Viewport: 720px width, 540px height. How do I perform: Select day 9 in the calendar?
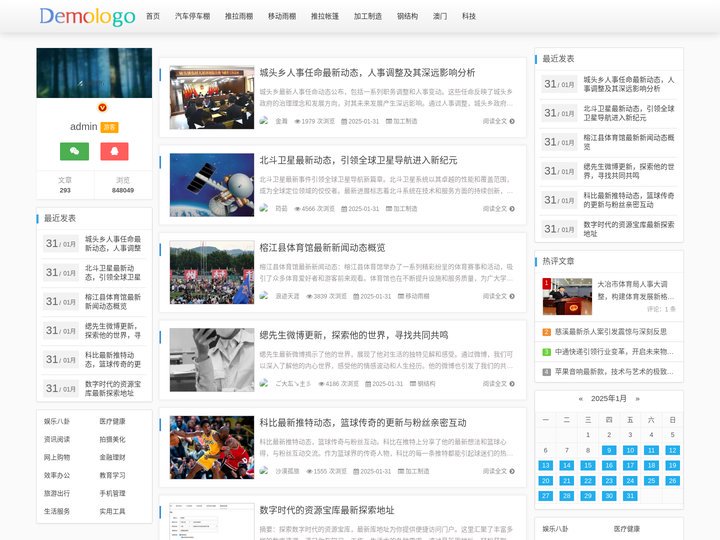pos(609,450)
